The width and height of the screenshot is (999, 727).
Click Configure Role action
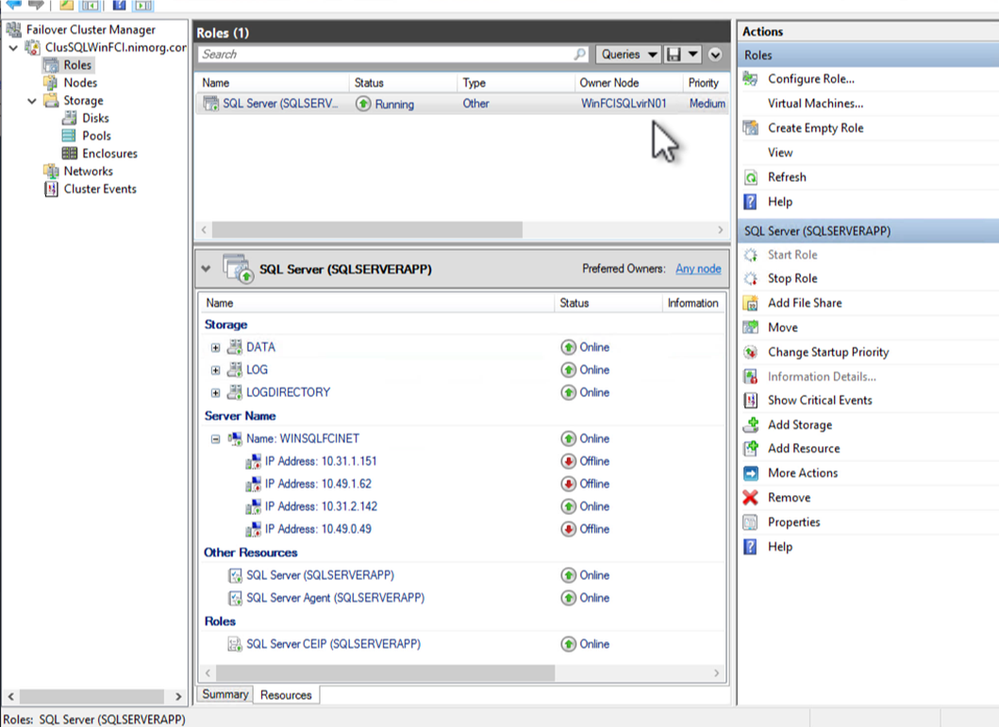point(810,79)
